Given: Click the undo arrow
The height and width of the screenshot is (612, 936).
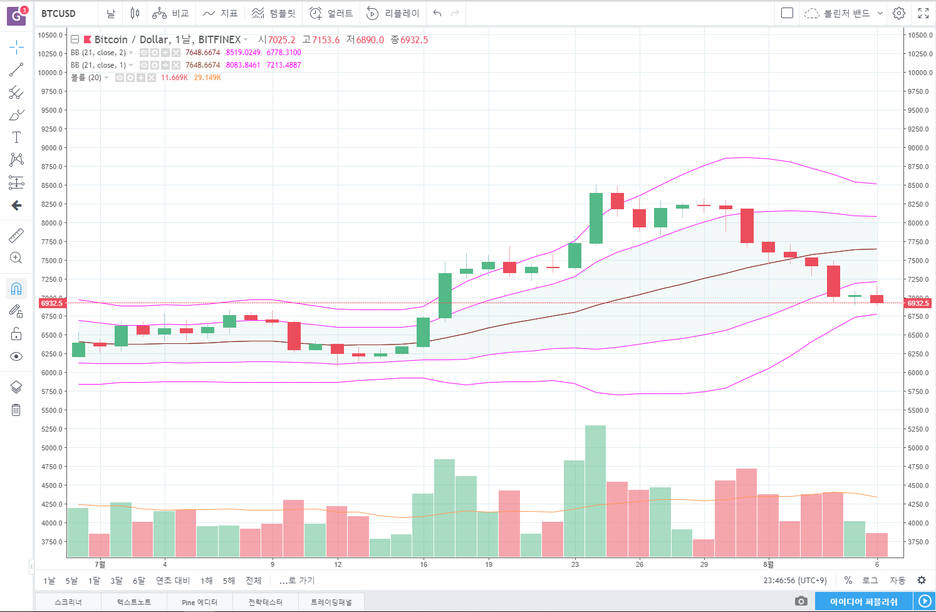Looking at the screenshot, I should 437,13.
